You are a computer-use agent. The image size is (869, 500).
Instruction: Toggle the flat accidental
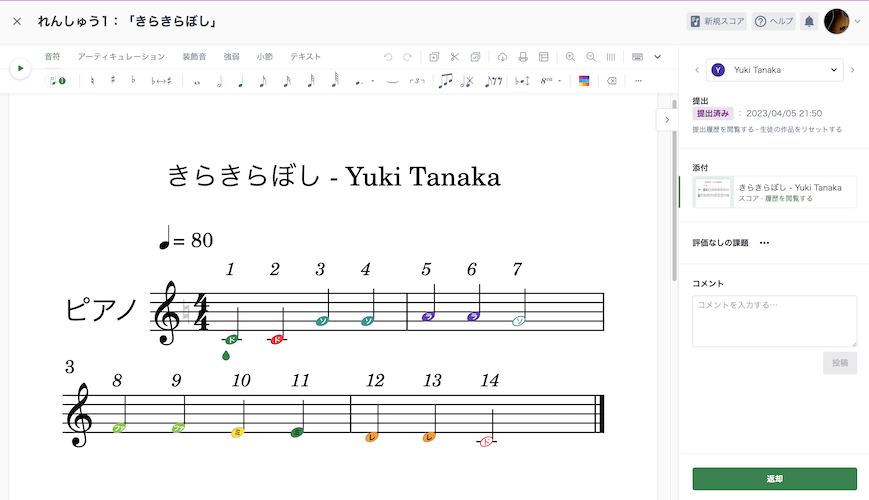134,81
